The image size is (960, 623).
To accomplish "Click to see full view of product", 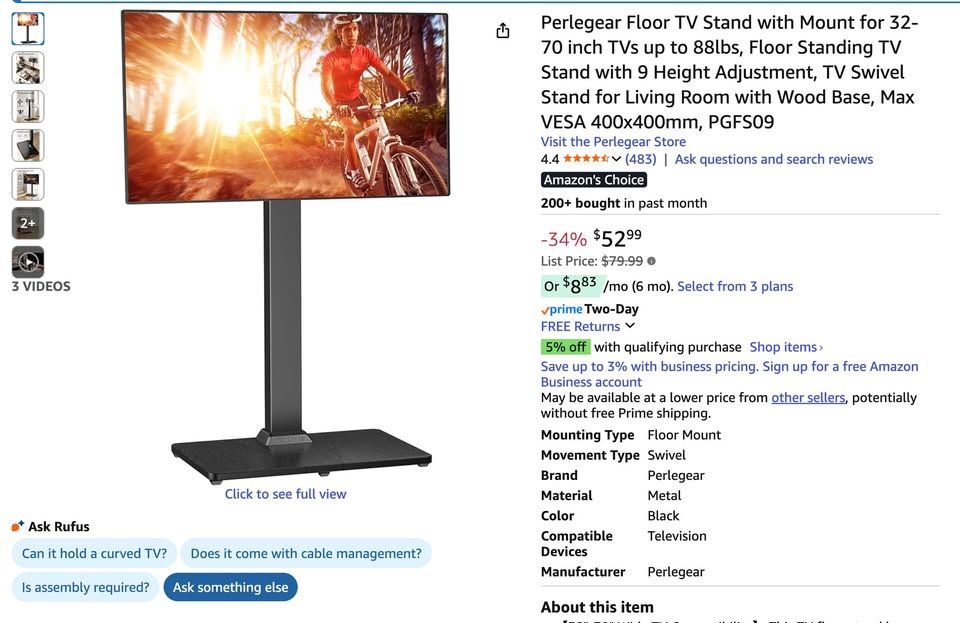I will click(x=285, y=494).
